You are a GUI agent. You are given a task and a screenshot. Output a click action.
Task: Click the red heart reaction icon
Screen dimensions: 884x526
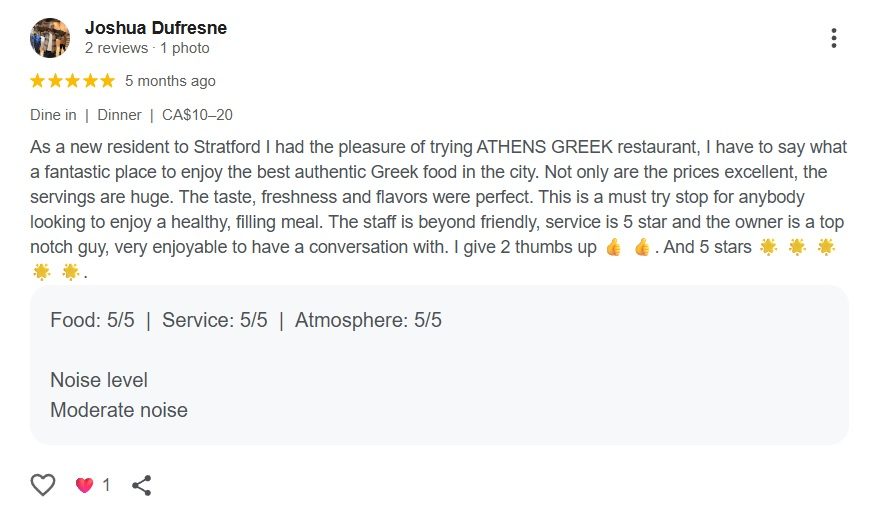84,485
